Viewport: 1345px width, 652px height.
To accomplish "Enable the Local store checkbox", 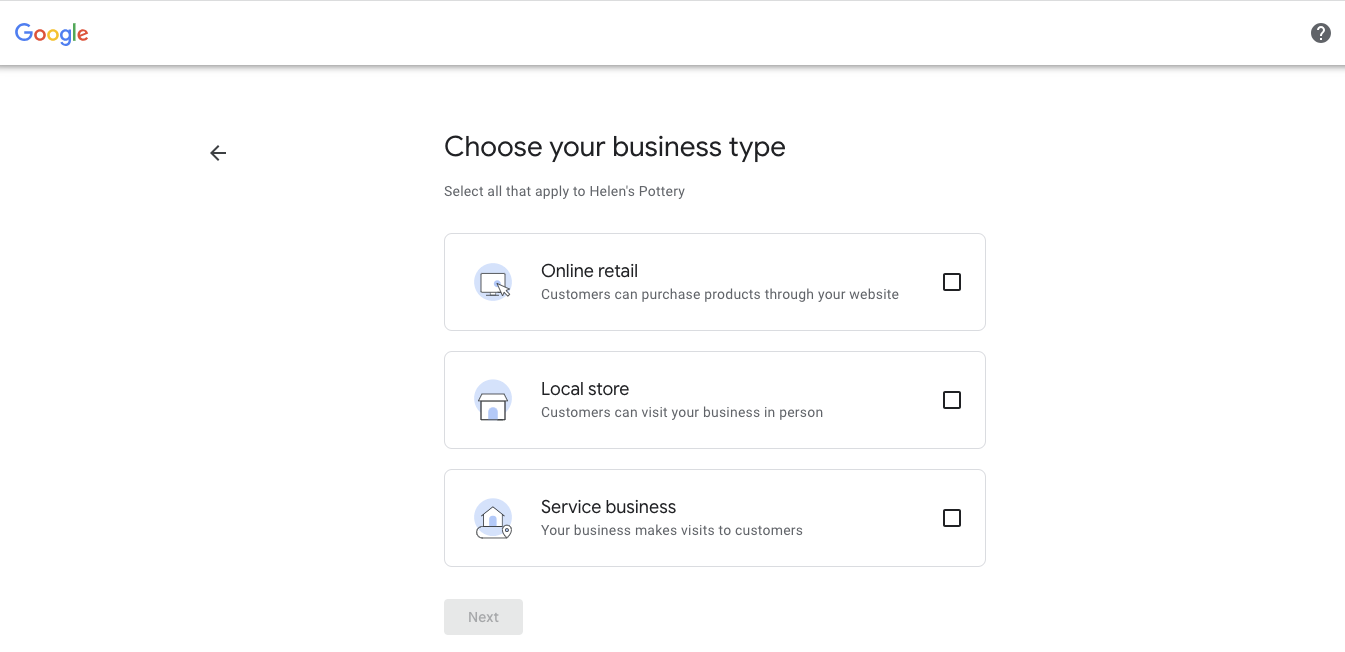I will click(x=951, y=399).
